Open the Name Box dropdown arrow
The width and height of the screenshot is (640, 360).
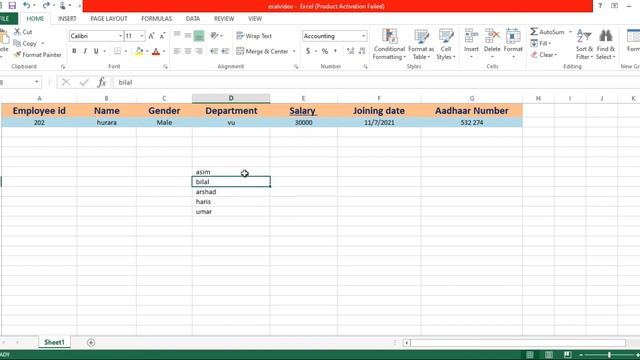point(37,82)
